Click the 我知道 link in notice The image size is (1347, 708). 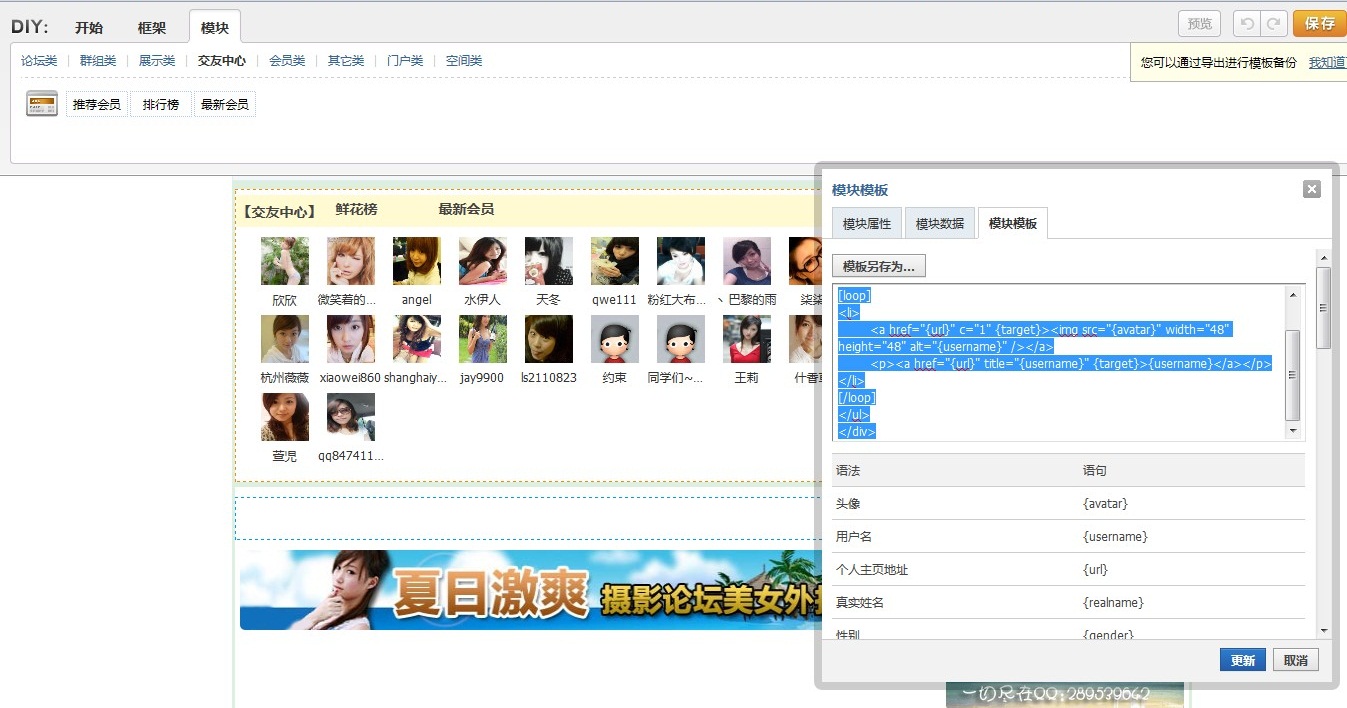click(1327, 62)
